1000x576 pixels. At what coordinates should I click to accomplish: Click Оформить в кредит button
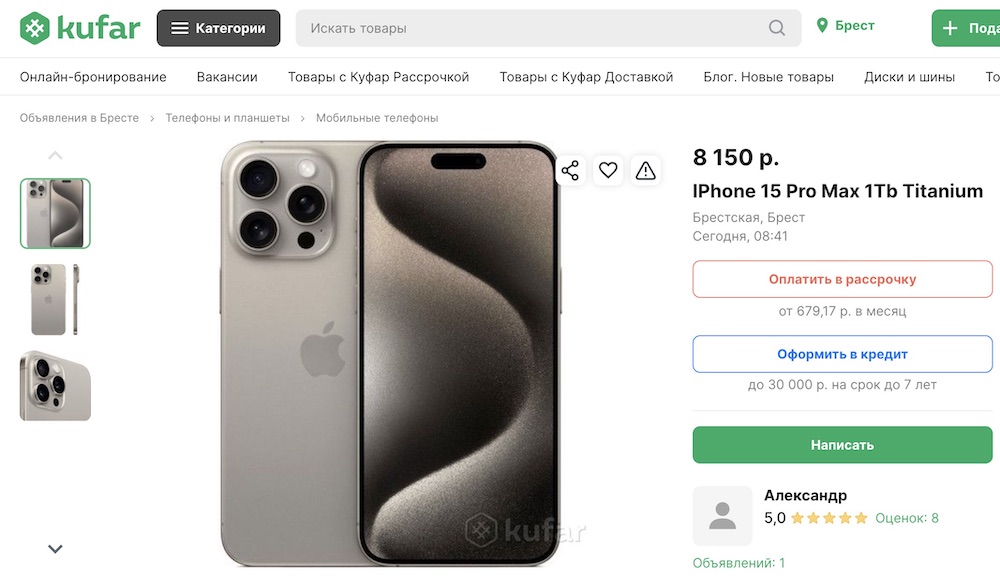(x=842, y=354)
